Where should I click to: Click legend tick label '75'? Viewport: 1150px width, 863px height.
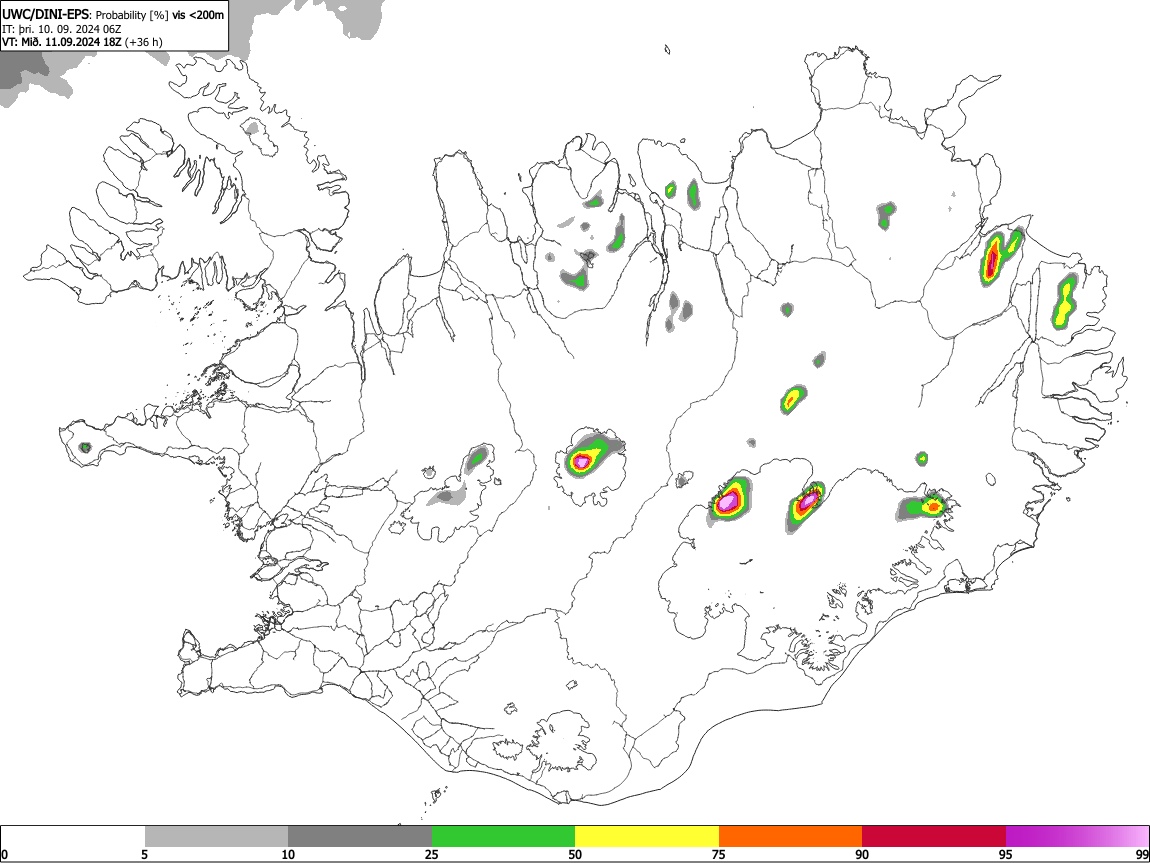click(x=719, y=854)
